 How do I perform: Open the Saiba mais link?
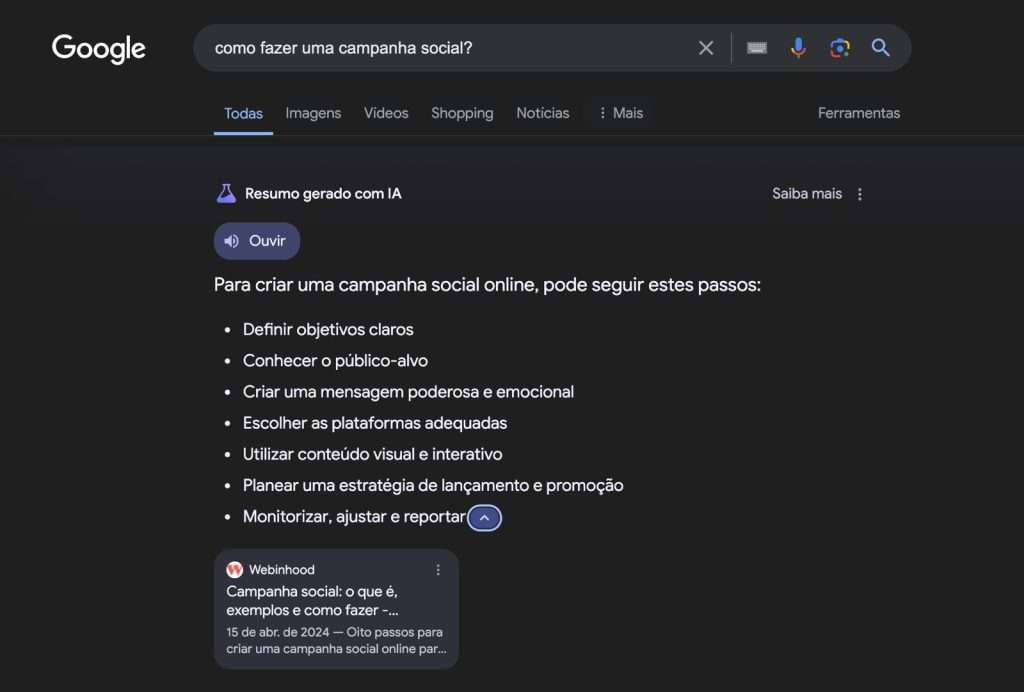807,194
